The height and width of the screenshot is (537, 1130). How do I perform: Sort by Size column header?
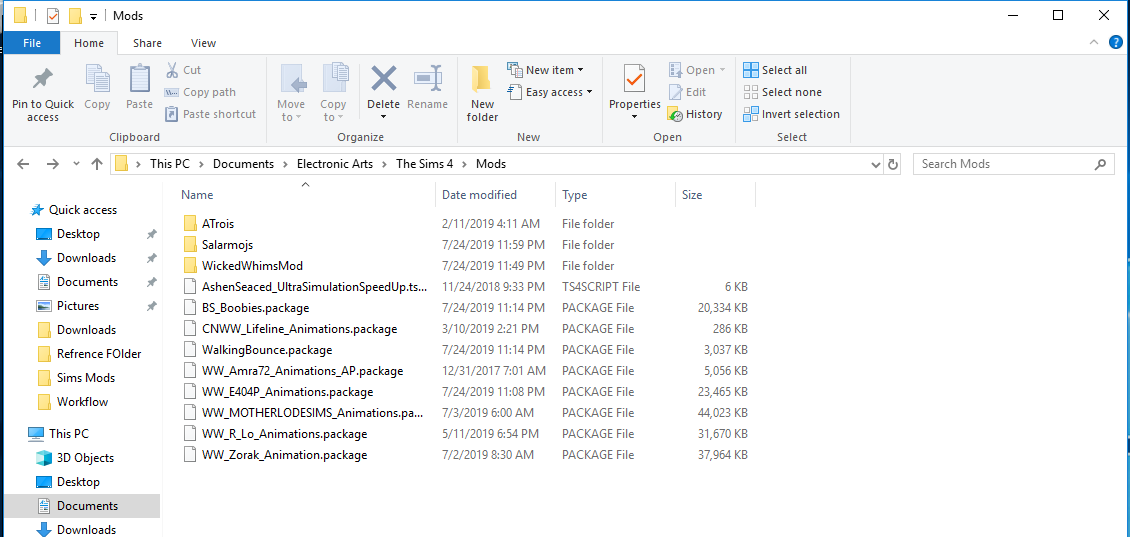click(x=716, y=195)
